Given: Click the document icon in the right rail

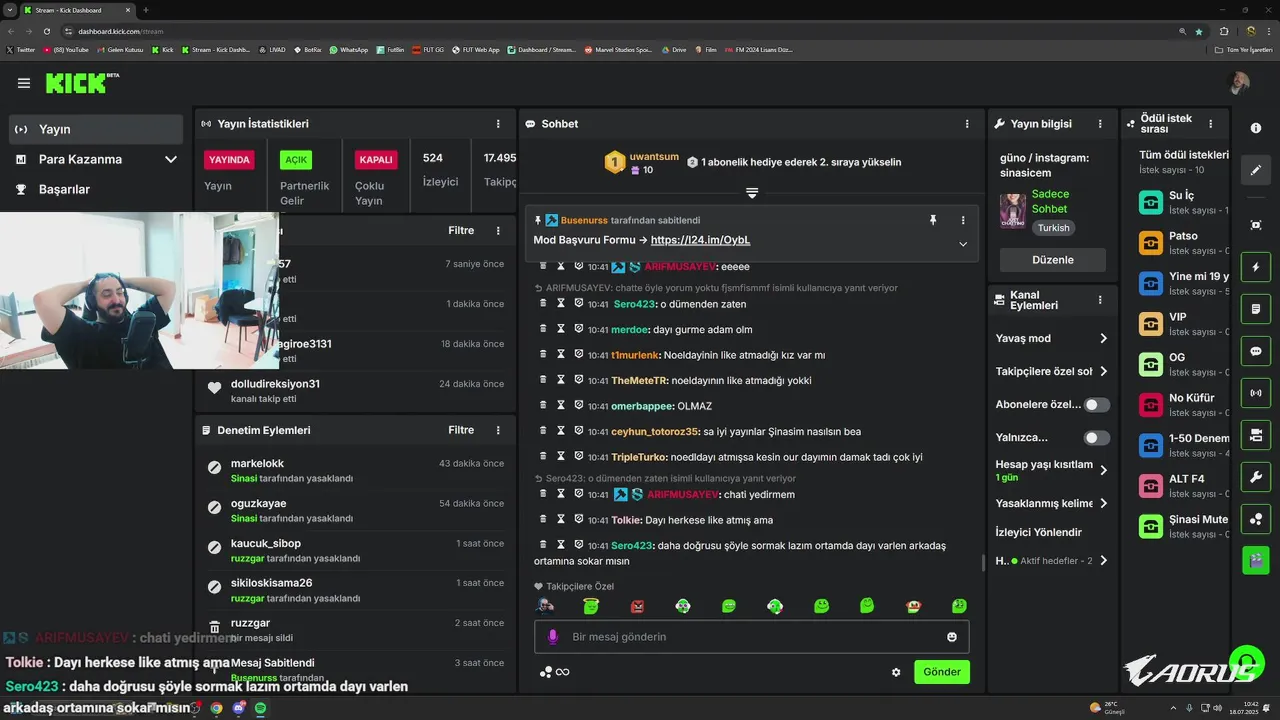Looking at the screenshot, I should (1256, 310).
